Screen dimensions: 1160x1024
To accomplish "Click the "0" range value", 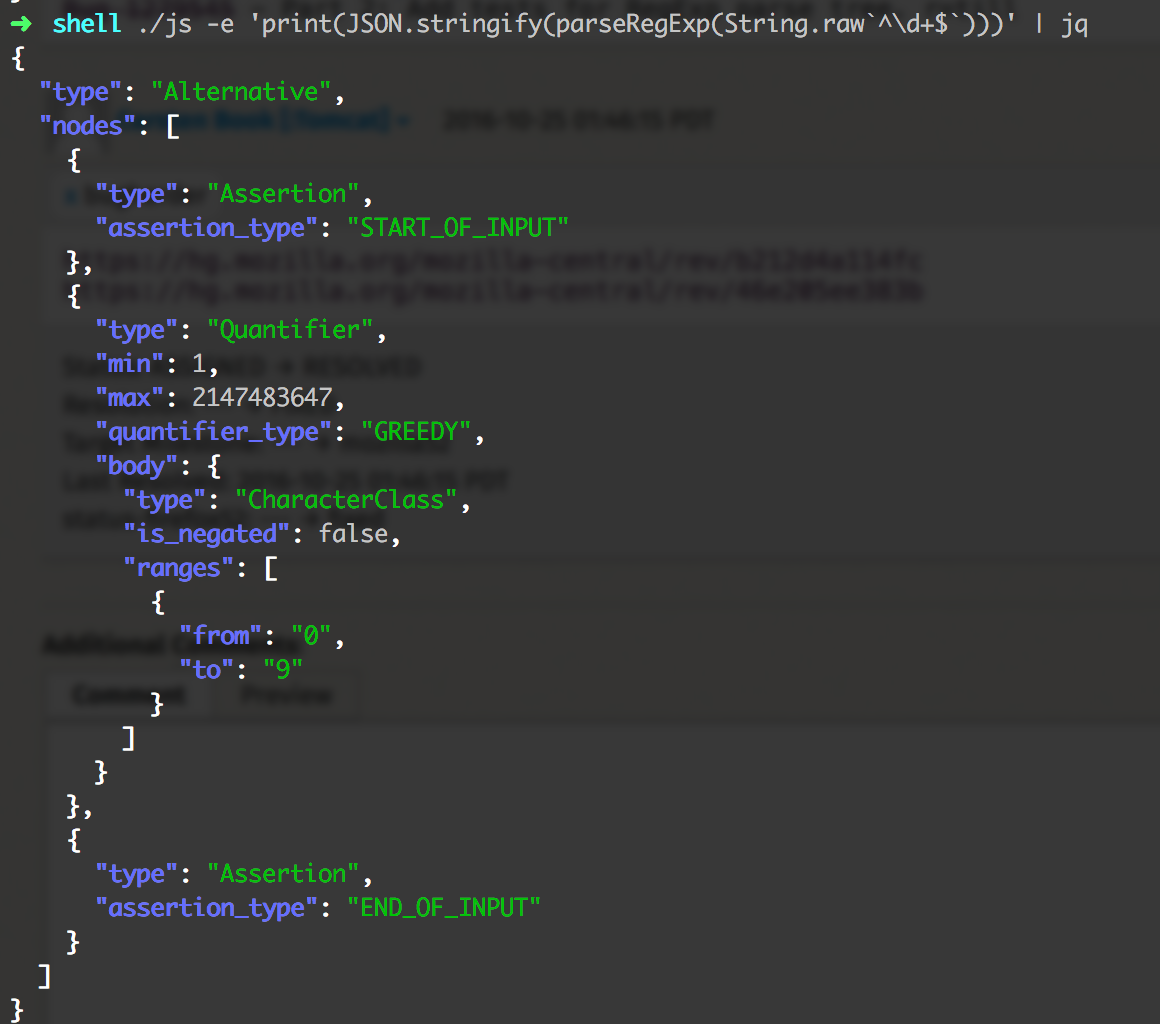I will click(311, 636).
